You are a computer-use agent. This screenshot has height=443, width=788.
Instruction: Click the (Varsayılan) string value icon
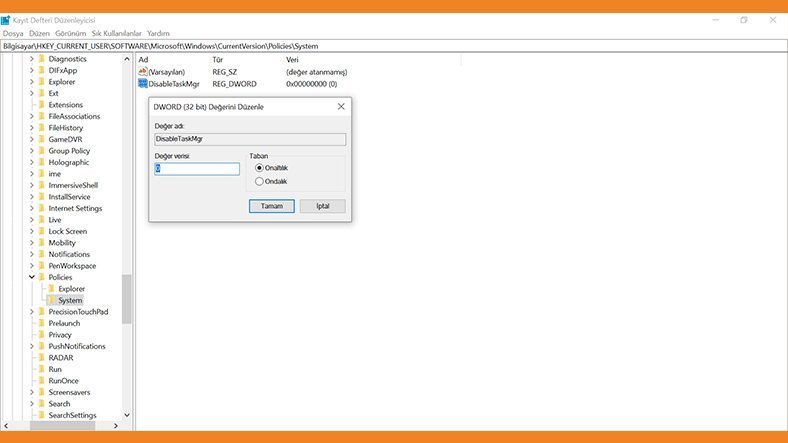click(143, 72)
